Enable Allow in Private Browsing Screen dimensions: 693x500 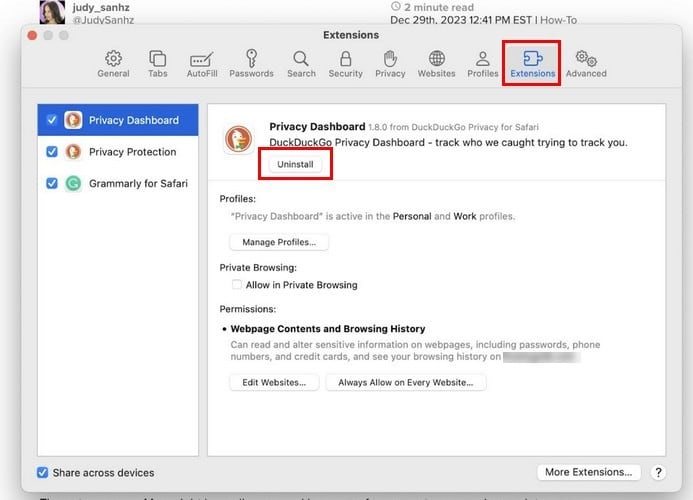[x=236, y=285]
